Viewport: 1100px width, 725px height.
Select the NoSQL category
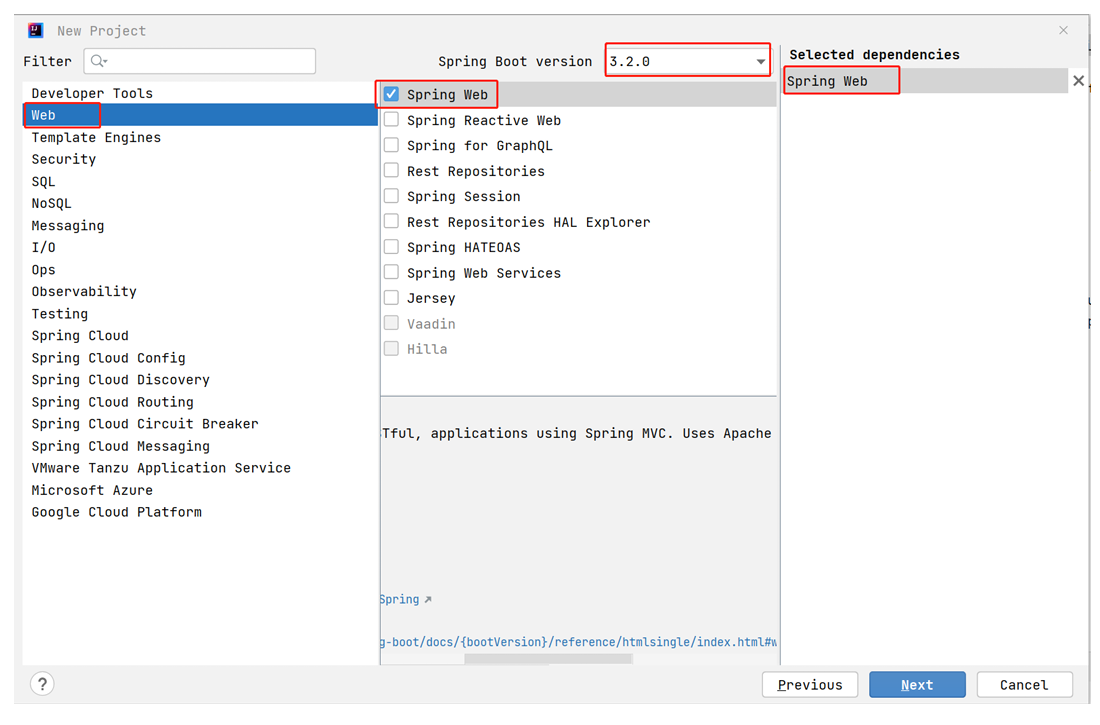click(200, 204)
